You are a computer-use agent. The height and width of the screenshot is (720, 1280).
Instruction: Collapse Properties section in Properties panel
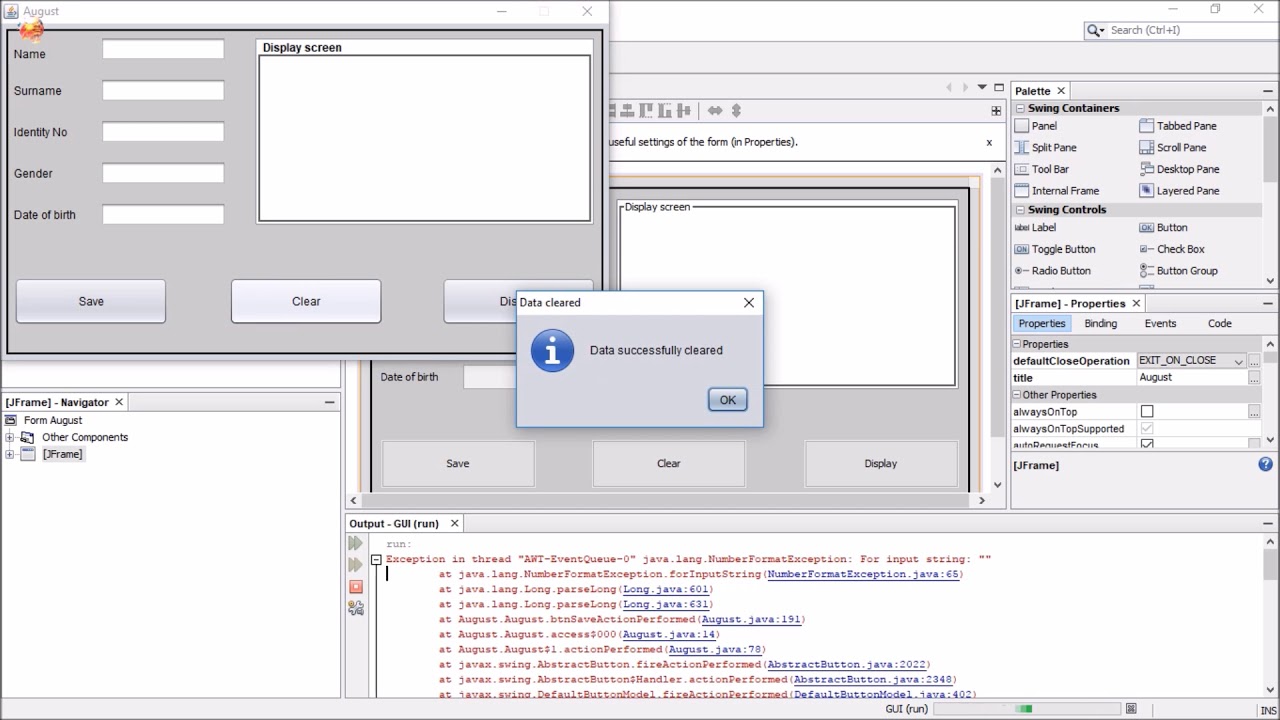click(x=1017, y=344)
